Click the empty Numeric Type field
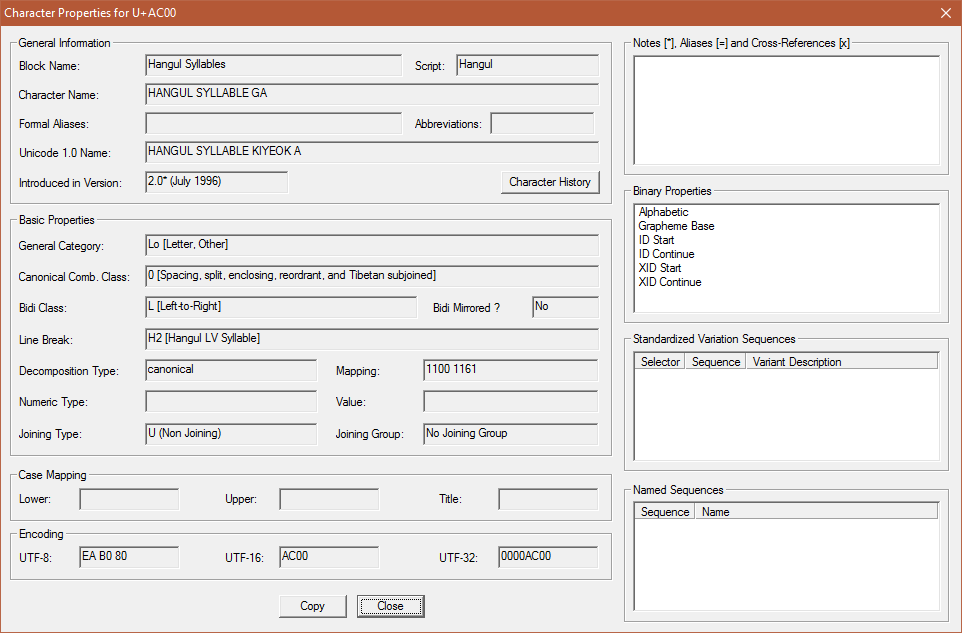Image resolution: width=962 pixels, height=633 pixels. (231, 402)
